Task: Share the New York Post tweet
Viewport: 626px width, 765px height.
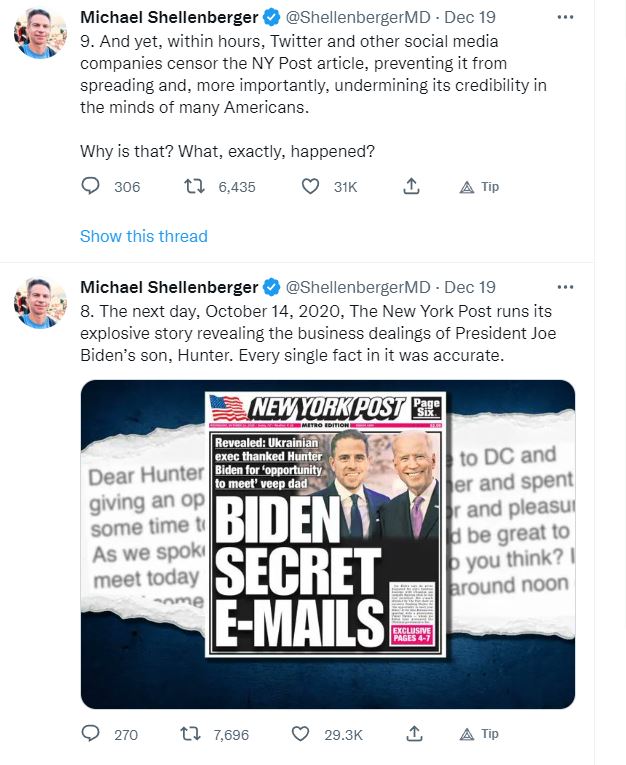Action: [x=410, y=734]
